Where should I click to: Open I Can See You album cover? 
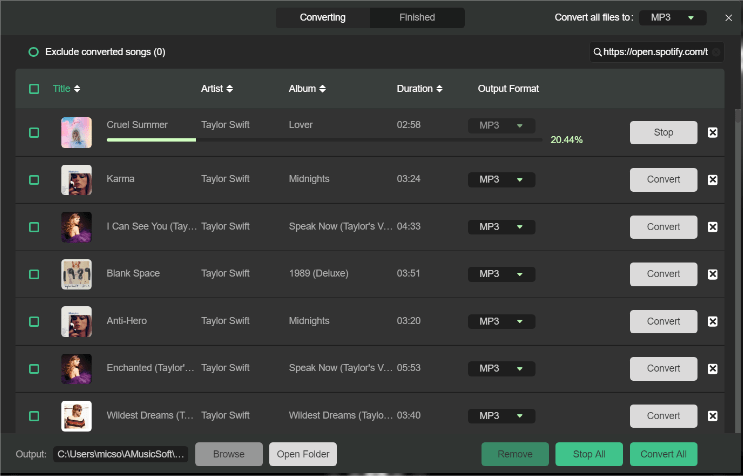[x=76, y=227]
